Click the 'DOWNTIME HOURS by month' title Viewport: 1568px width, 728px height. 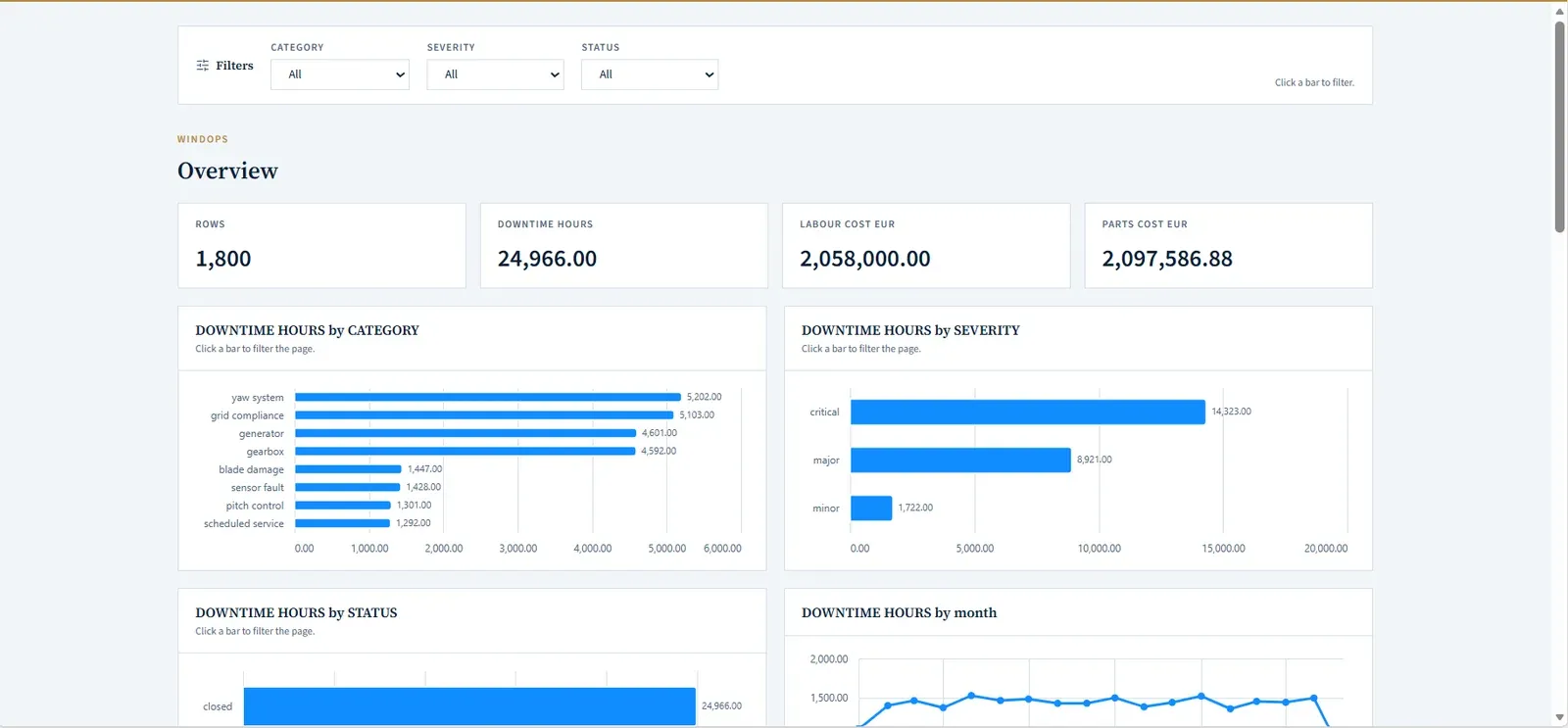tap(899, 612)
